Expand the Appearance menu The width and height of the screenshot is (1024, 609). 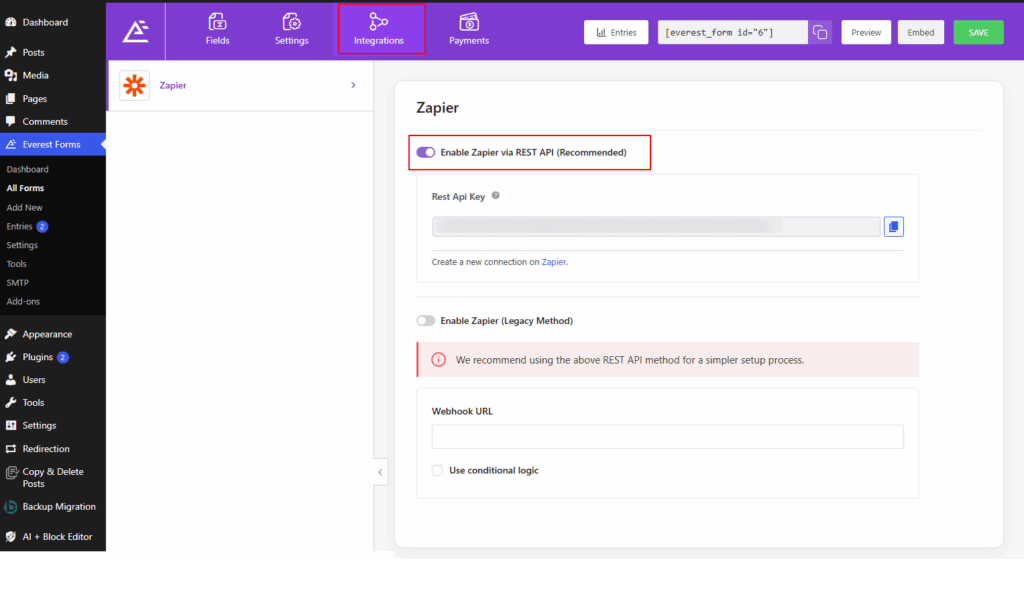(x=45, y=333)
